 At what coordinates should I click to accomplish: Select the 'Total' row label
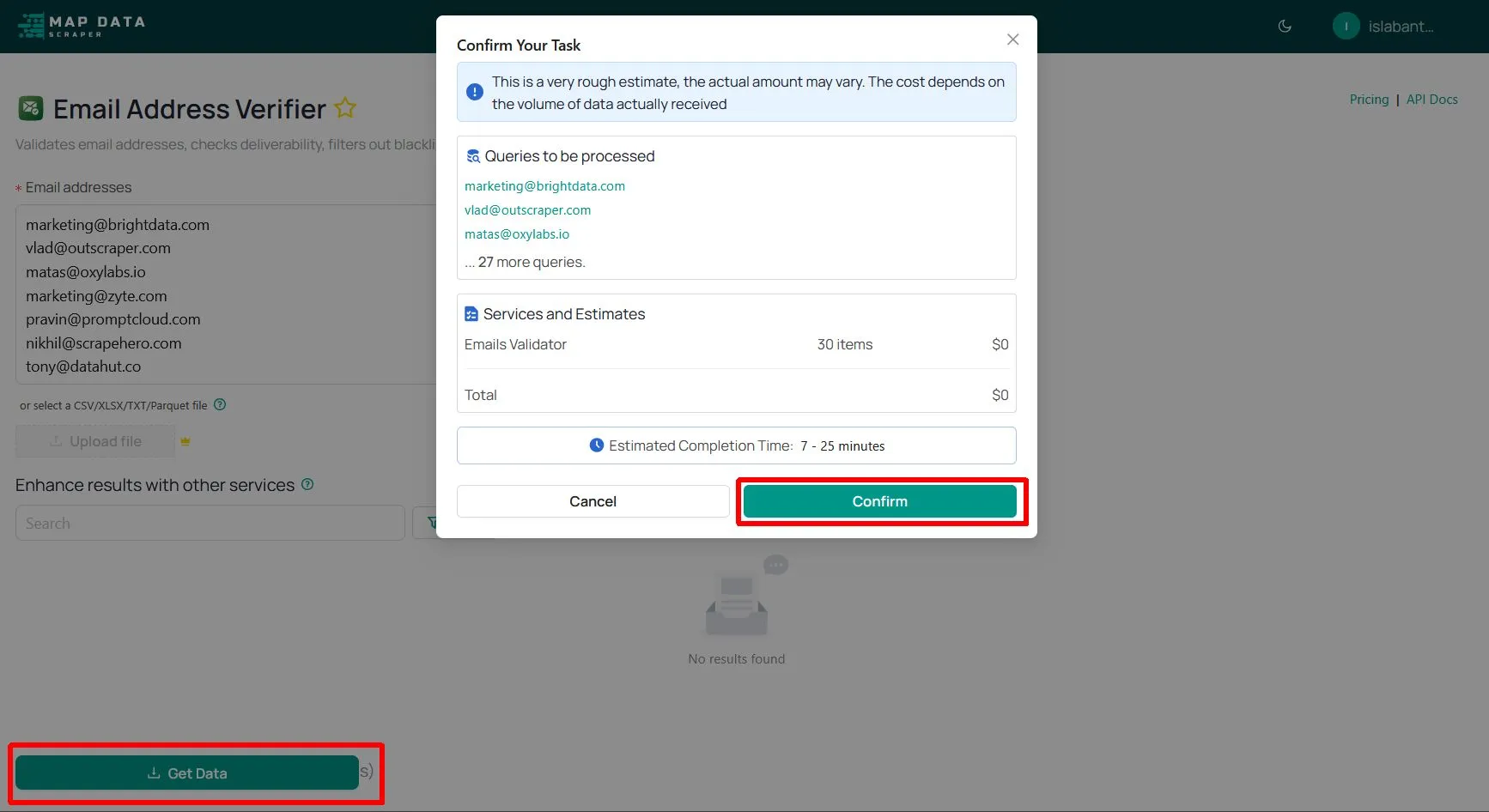[x=481, y=395]
